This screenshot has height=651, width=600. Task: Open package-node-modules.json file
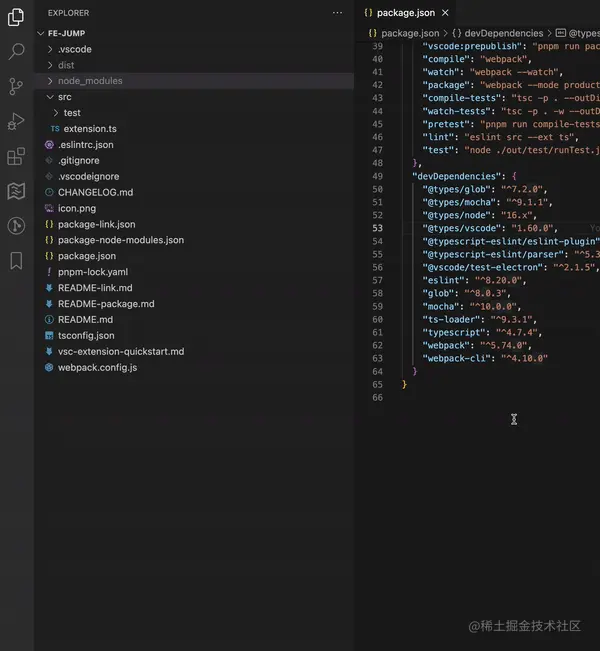pos(194,240)
